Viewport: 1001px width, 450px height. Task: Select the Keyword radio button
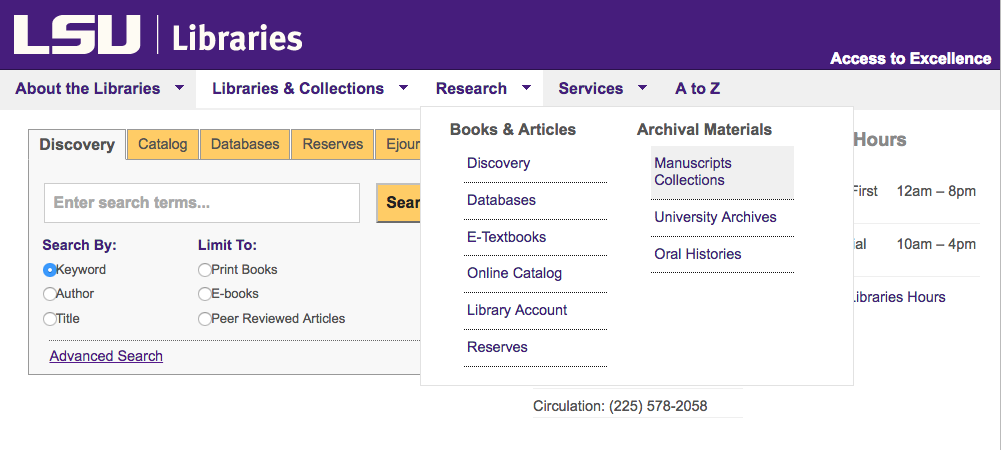[x=50, y=270]
